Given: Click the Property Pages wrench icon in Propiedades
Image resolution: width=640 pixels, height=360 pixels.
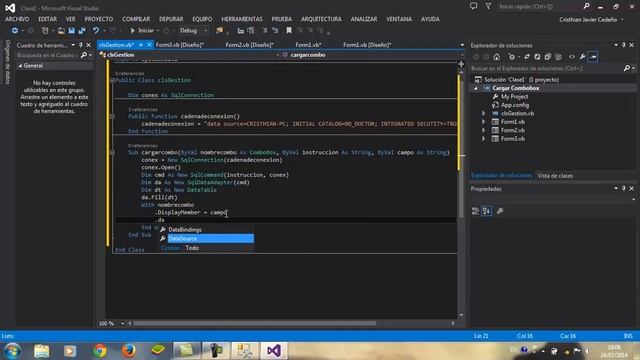Looking at the screenshot, I should pyautogui.click(x=500, y=211).
